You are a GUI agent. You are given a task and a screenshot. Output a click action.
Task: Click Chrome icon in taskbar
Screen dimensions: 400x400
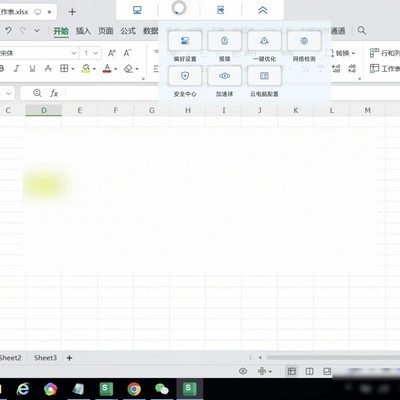coord(134,389)
